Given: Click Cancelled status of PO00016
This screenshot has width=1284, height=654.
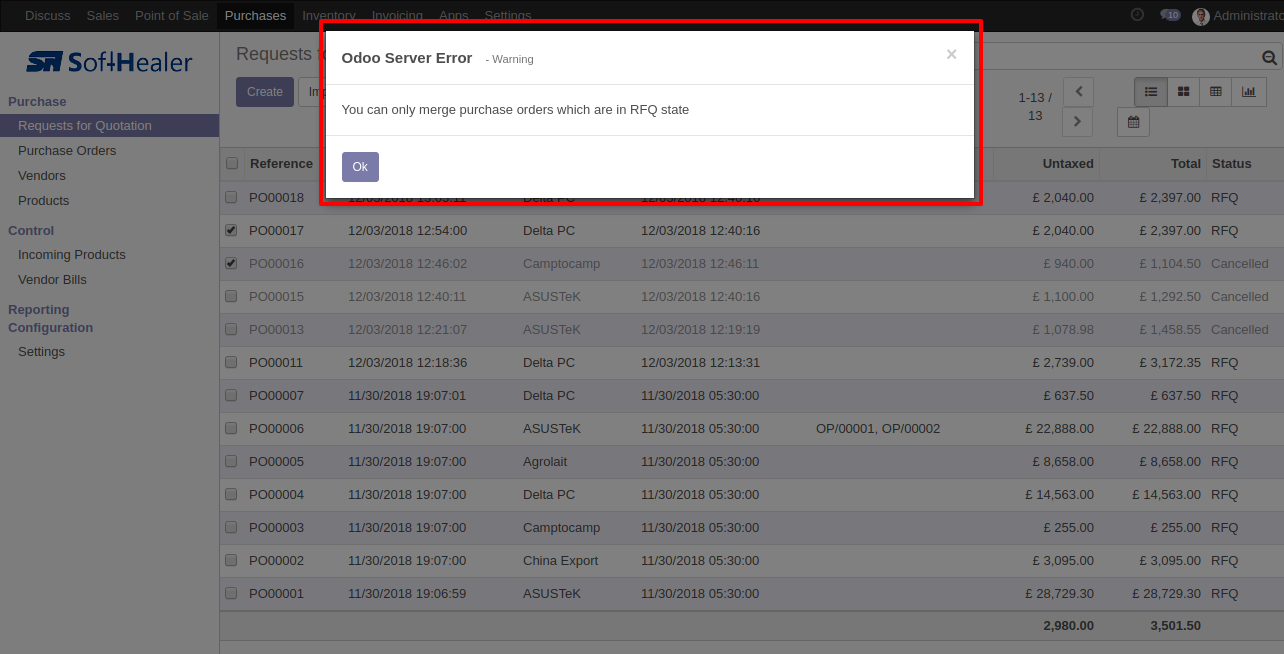Looking at the screenshot, I should pyautogui.click(x=1239, y=264).
